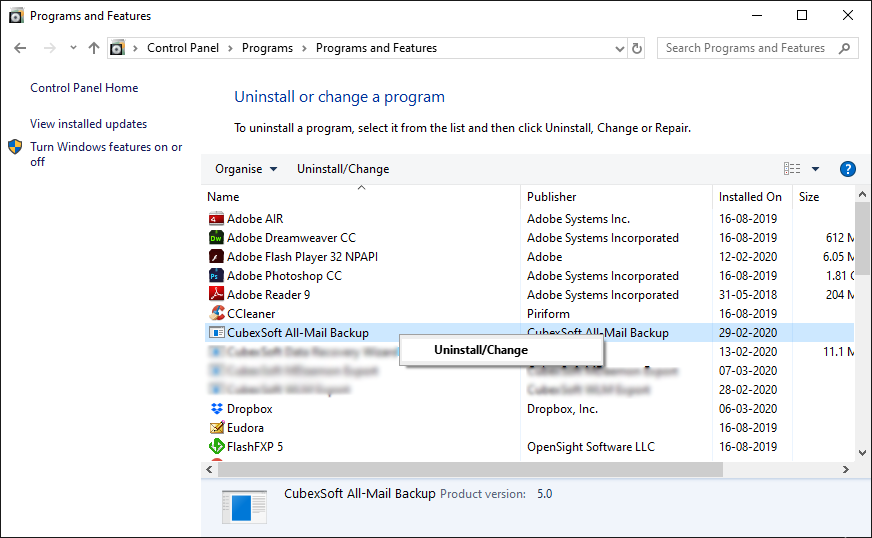This screenshot has width=872, height=538.
Task: Sort by the Name column header
Action: (223, 197)
